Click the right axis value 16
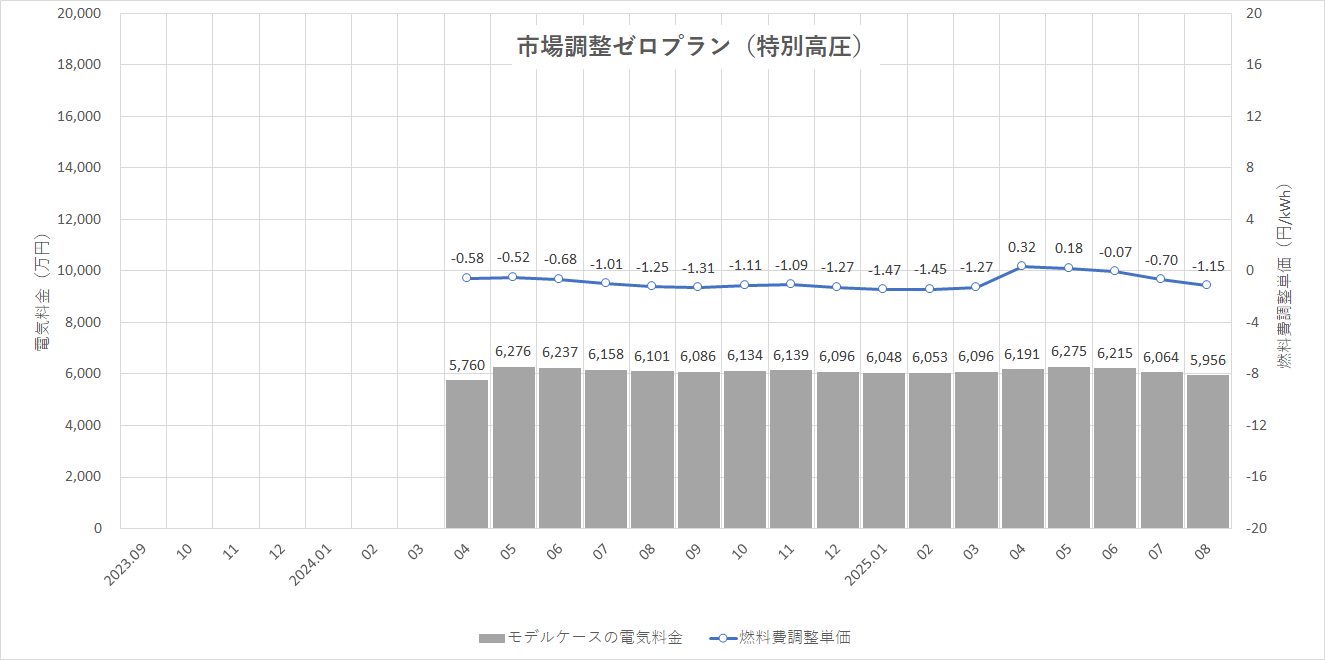 click(1254, 65)
